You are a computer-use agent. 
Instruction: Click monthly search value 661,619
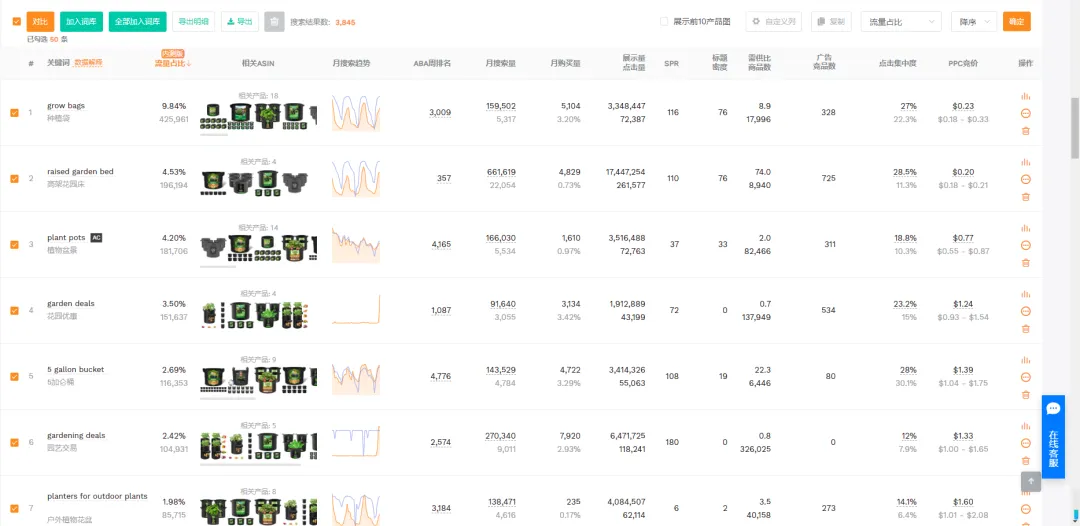point(501,172)
